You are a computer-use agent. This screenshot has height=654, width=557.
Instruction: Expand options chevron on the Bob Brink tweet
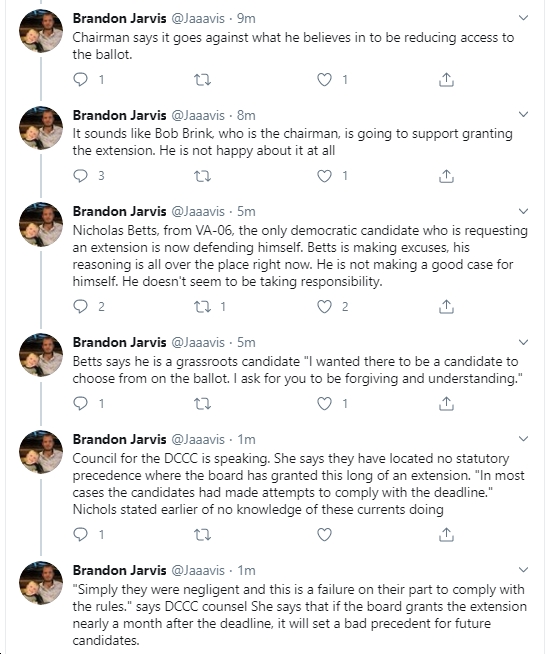click(523, 114)
